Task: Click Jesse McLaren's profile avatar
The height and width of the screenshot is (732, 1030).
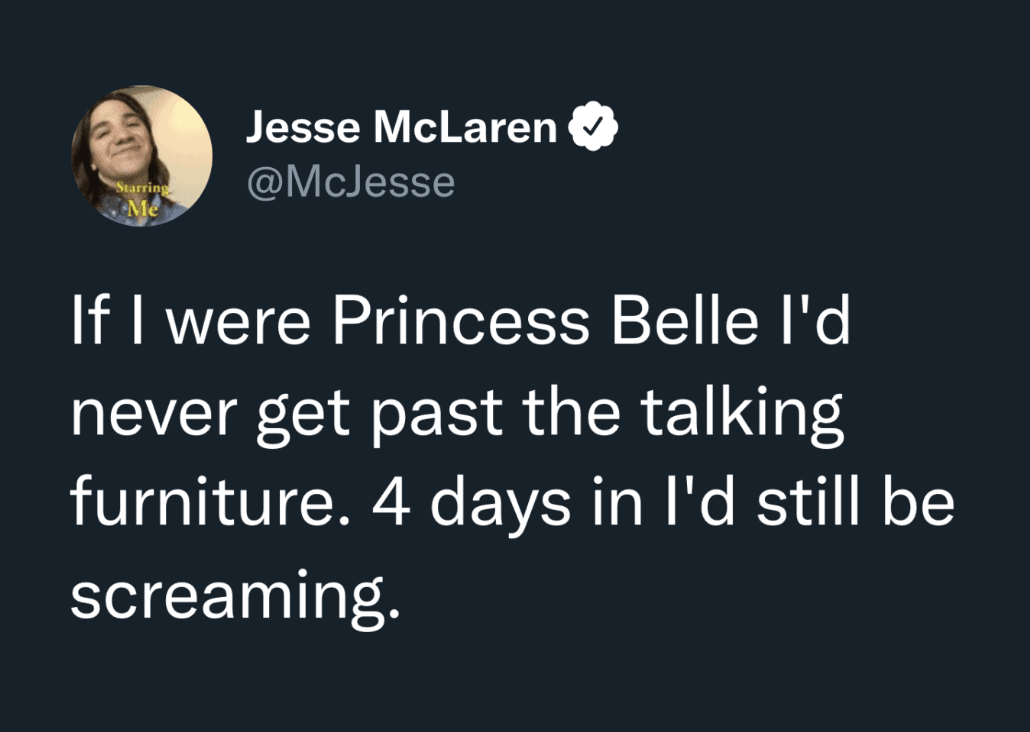Action: 142,155
